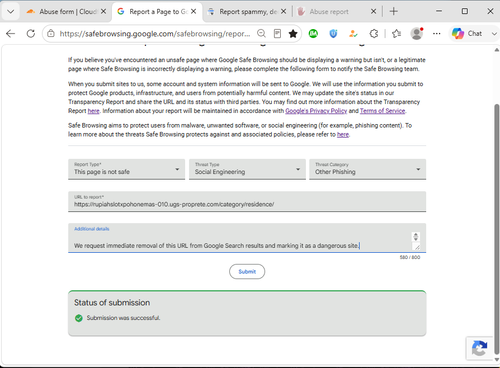
Task: Open the profile avatar menu
Action: [x=416, y=33]
